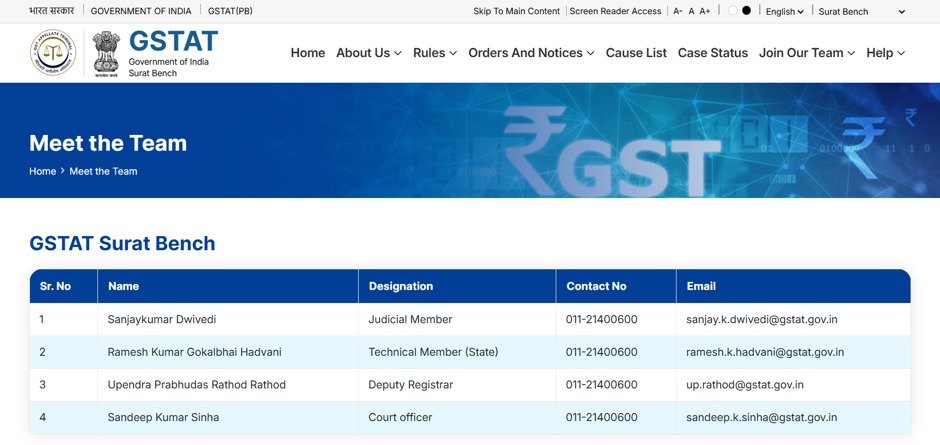Open Screen Reader Access link
The image size is (940, 445).
(x=615, y=11)
